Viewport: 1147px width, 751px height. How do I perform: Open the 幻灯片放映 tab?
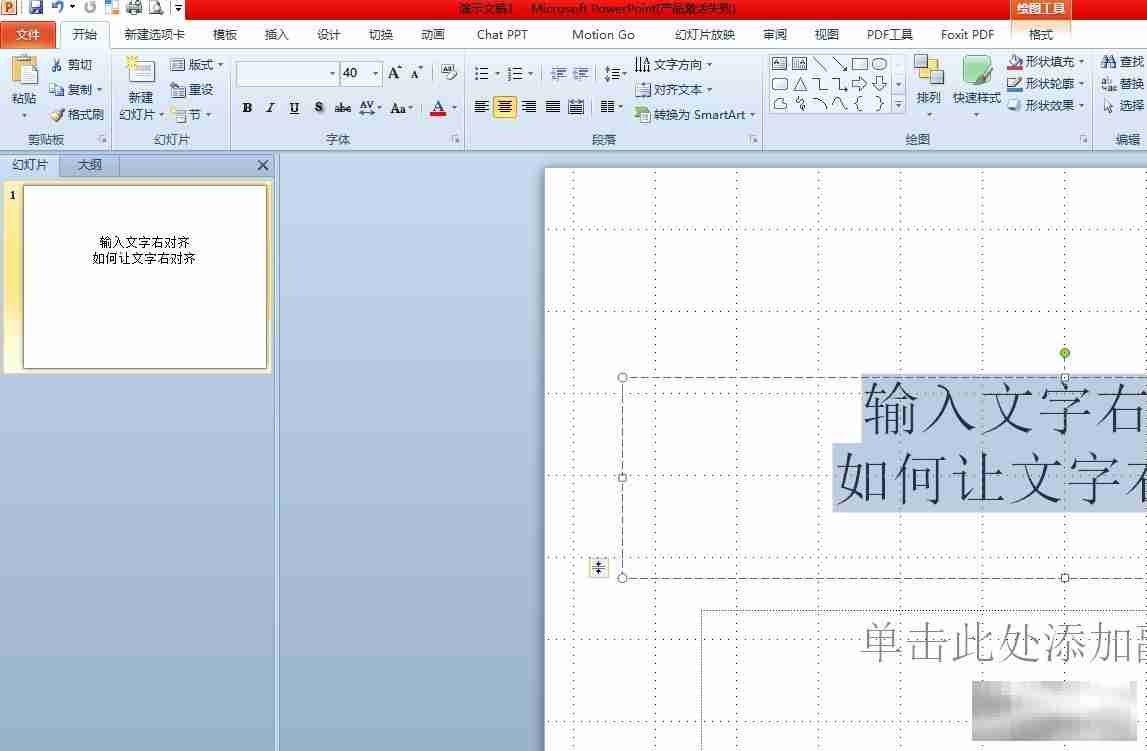click(706, 34)
